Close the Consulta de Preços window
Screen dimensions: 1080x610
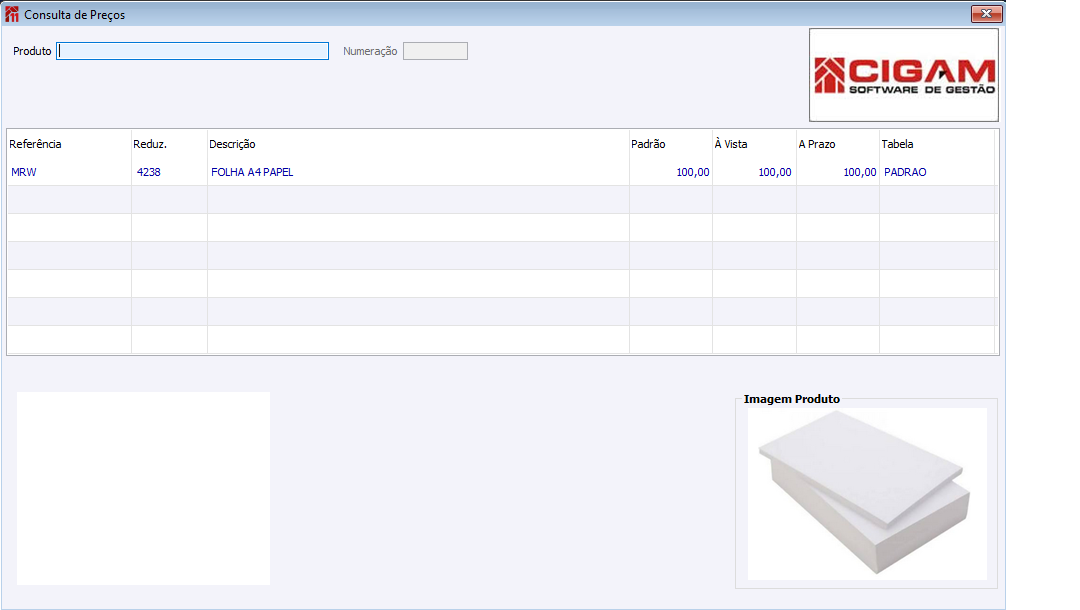[x=986, y=14]
